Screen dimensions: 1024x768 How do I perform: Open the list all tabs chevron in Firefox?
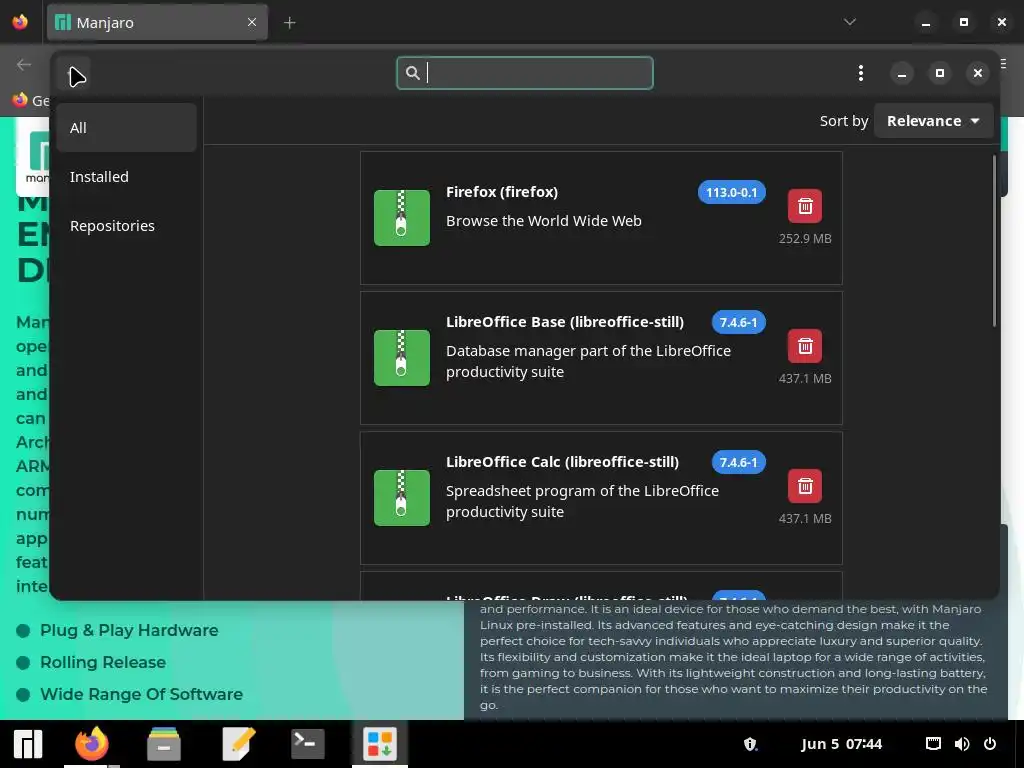(x=850, y=22)
